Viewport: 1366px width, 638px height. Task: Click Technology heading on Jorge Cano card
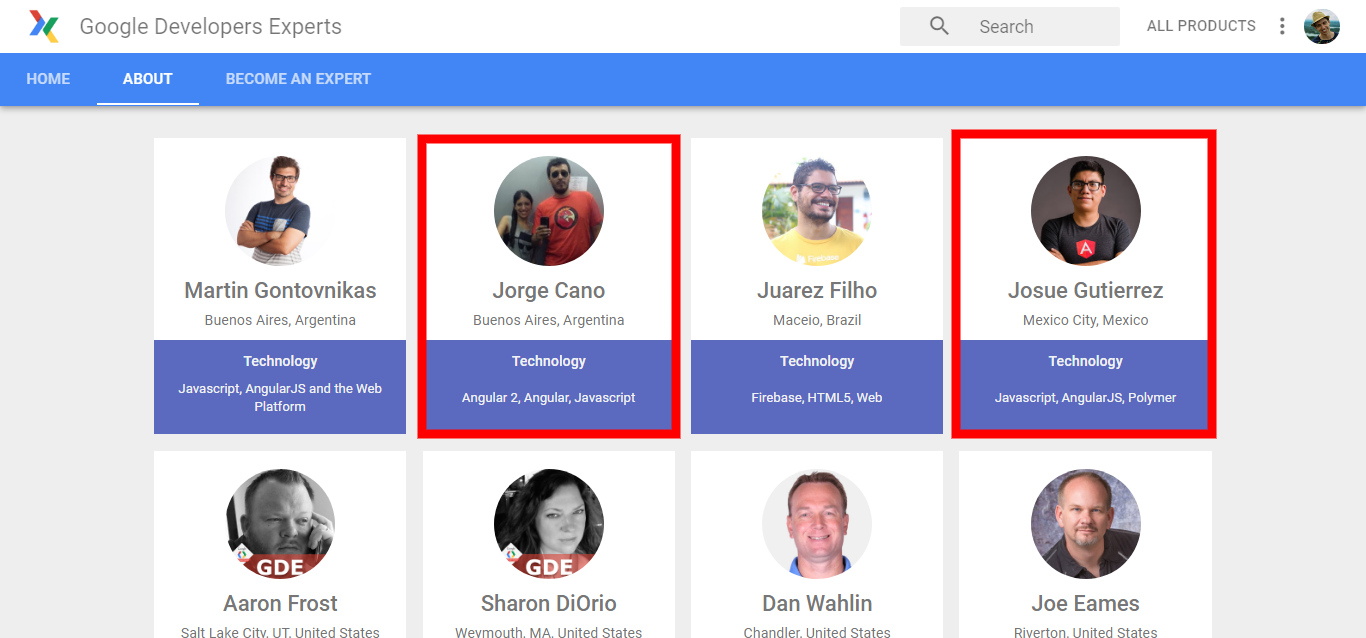click(x=549, y=361)
